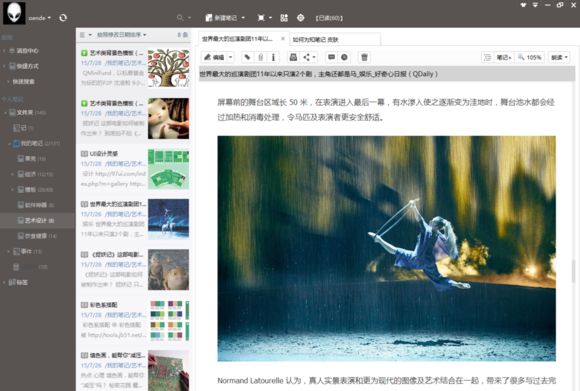Click the round history icon after comments
580x391 pixels.
(344, 57)
